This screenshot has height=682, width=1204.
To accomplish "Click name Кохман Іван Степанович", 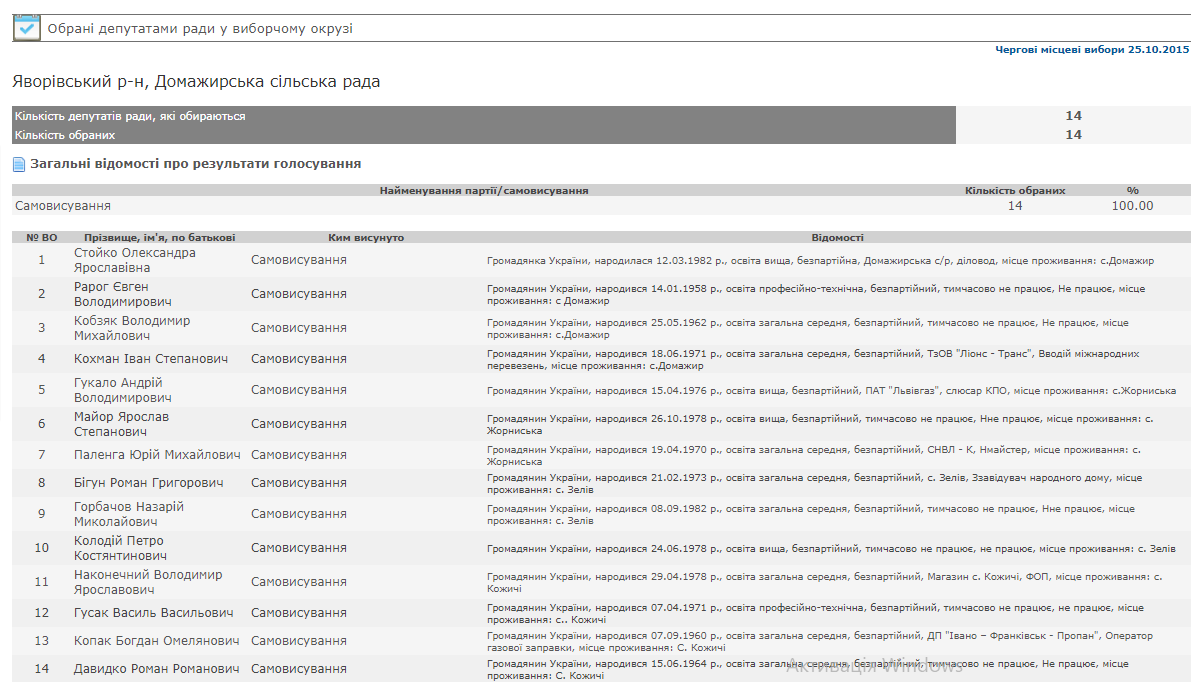I will 151,359.
